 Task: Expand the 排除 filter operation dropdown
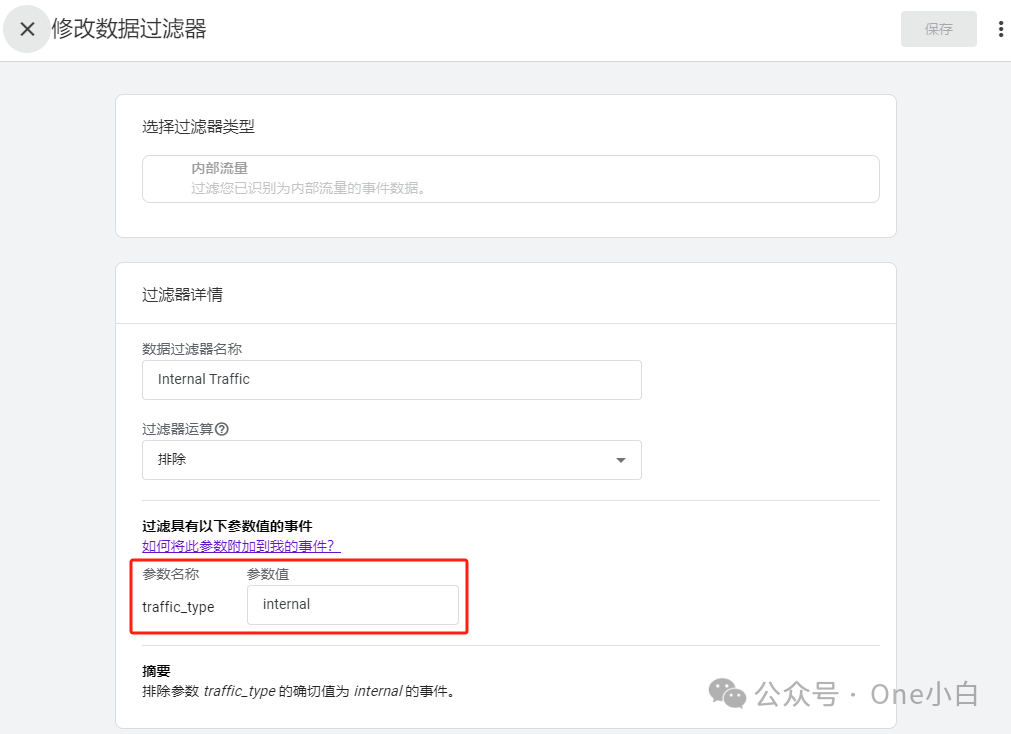click(391, 460)
